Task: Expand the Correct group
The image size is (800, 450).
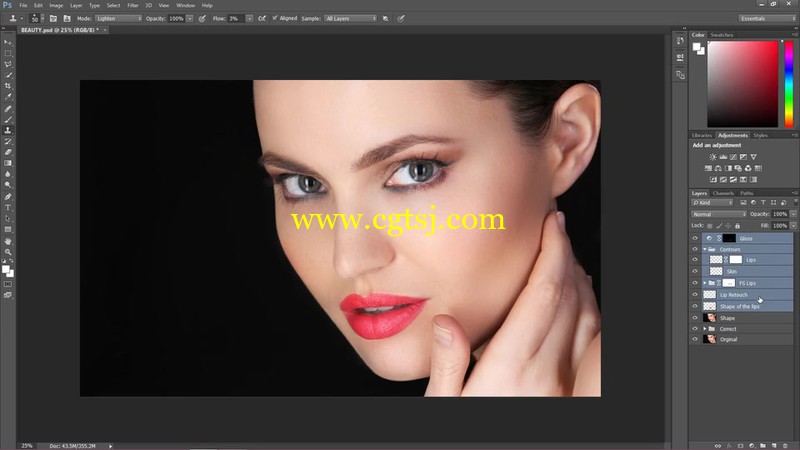Action: (705, 329)
